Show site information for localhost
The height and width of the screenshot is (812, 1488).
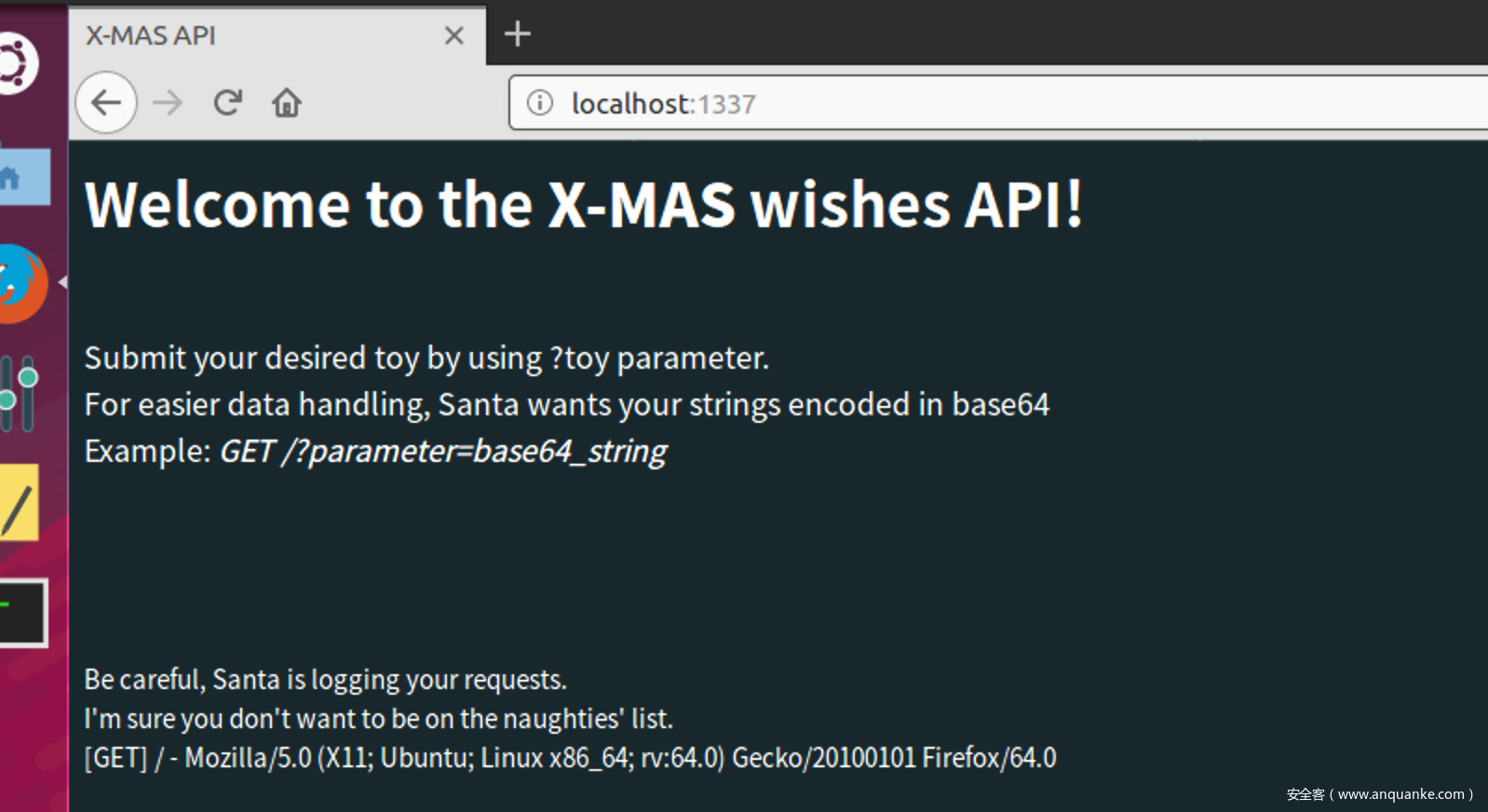(x=540, y=102)
